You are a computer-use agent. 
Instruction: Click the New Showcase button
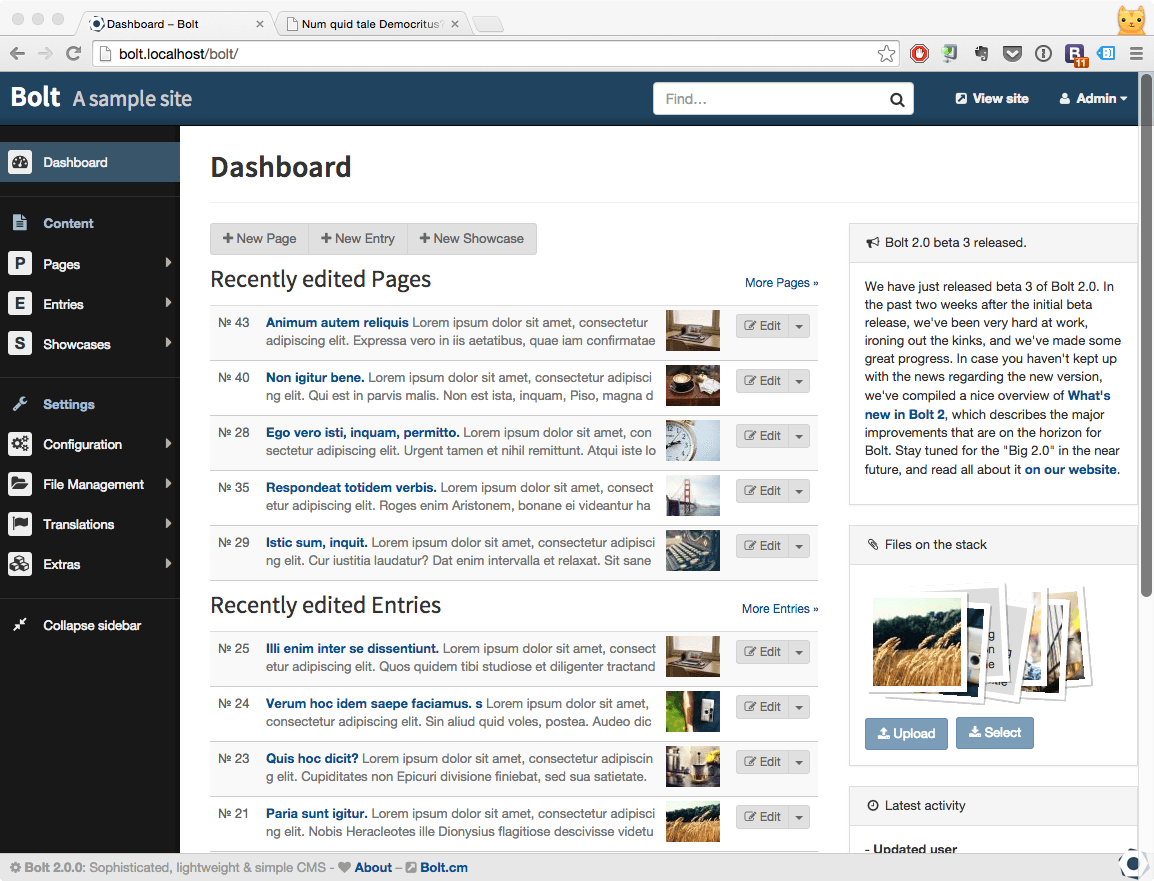[x=472, y=238]
